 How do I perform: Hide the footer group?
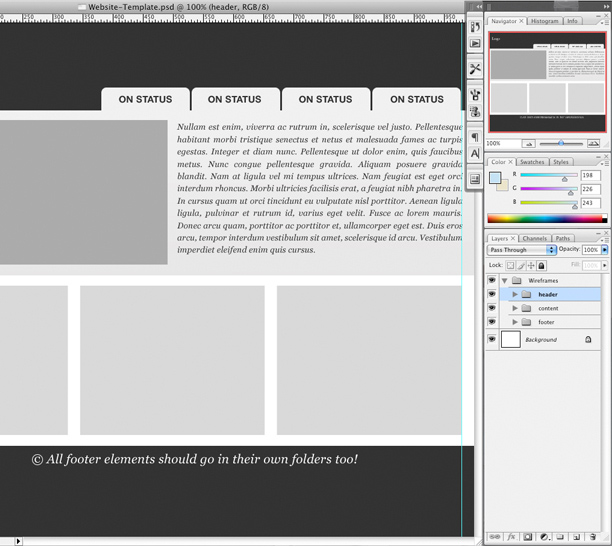[x=492, y=322]
